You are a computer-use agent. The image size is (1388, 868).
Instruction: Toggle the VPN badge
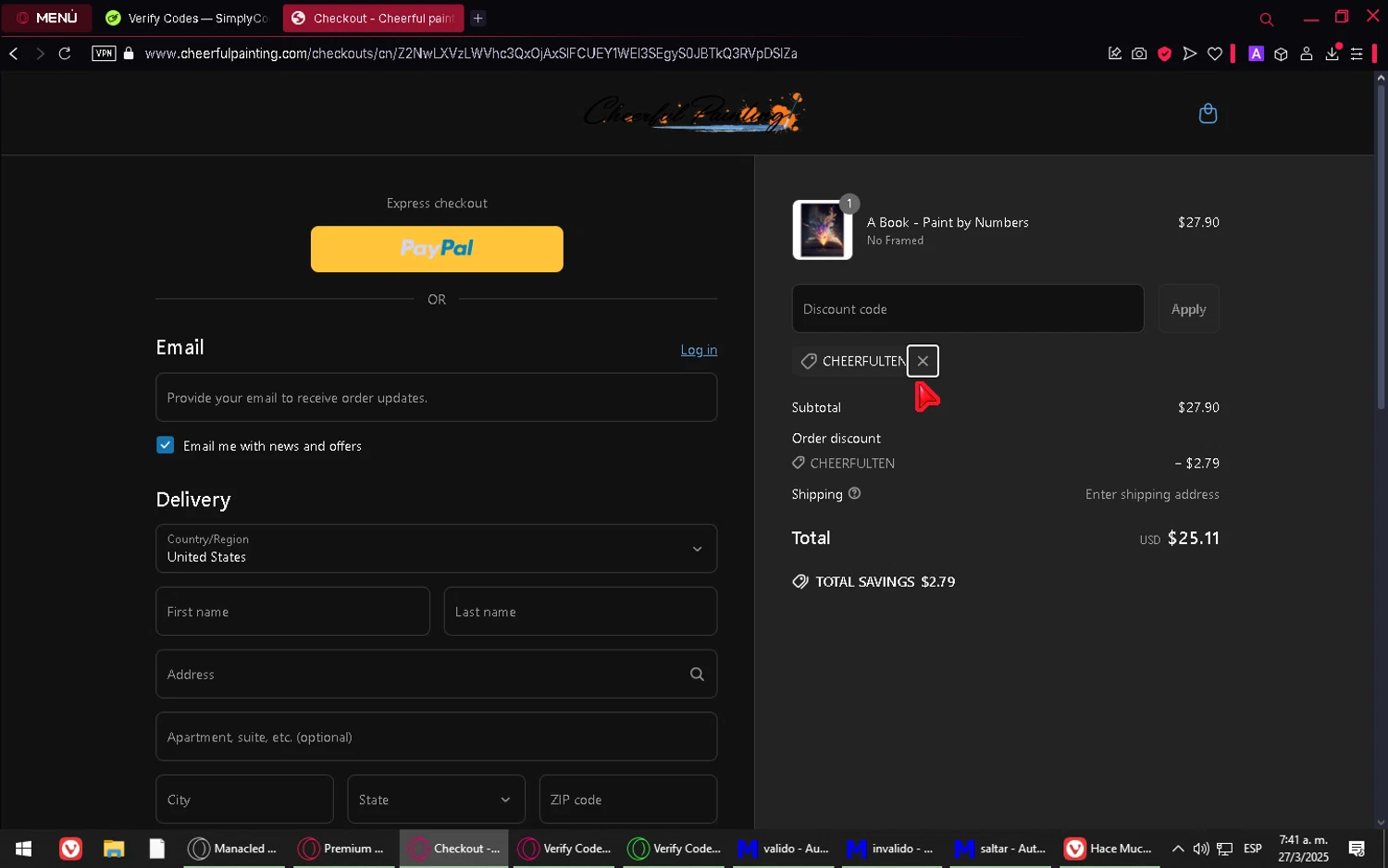[x=104, y=54]
